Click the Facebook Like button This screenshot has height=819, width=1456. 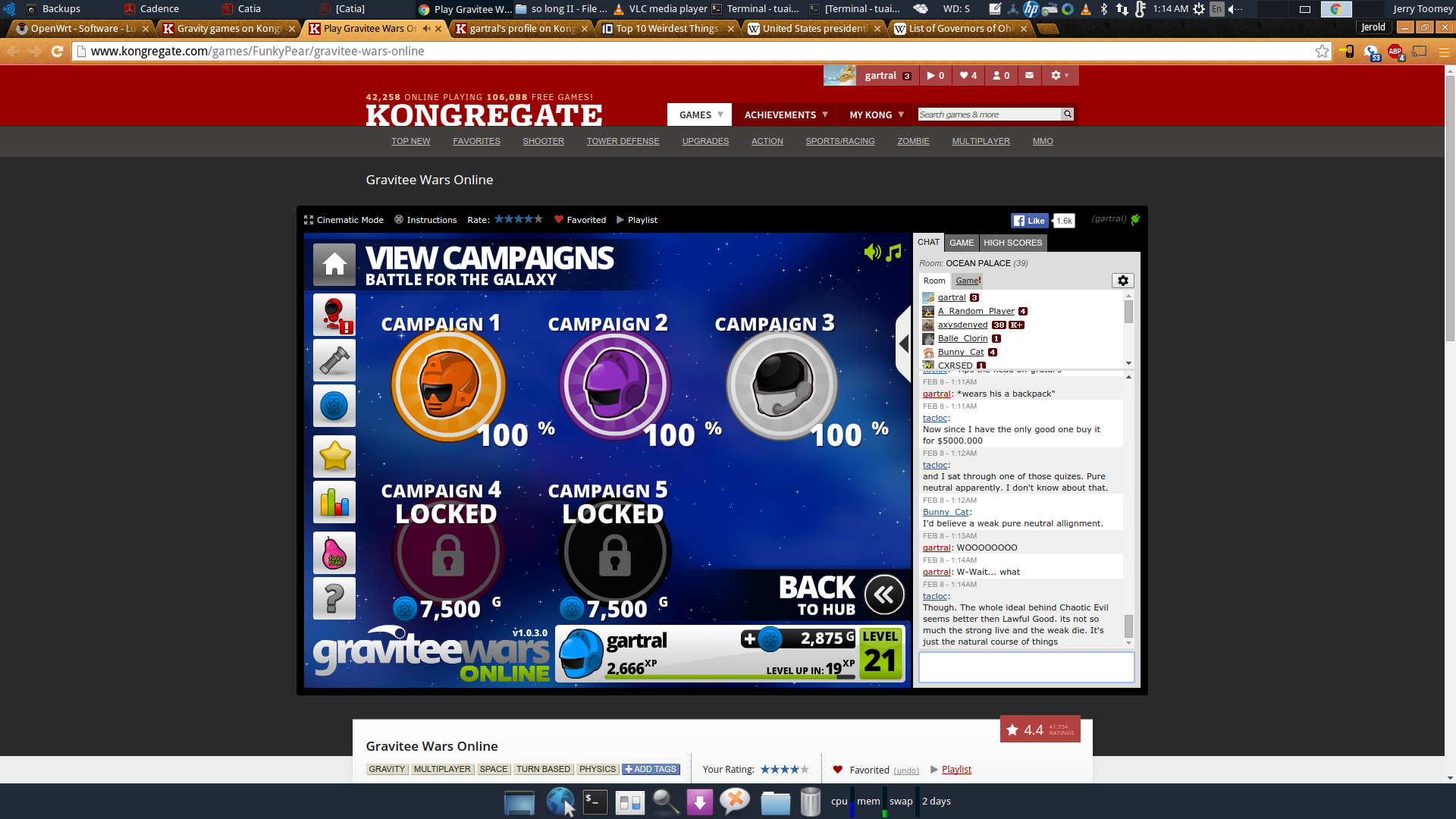point(1029,221)
